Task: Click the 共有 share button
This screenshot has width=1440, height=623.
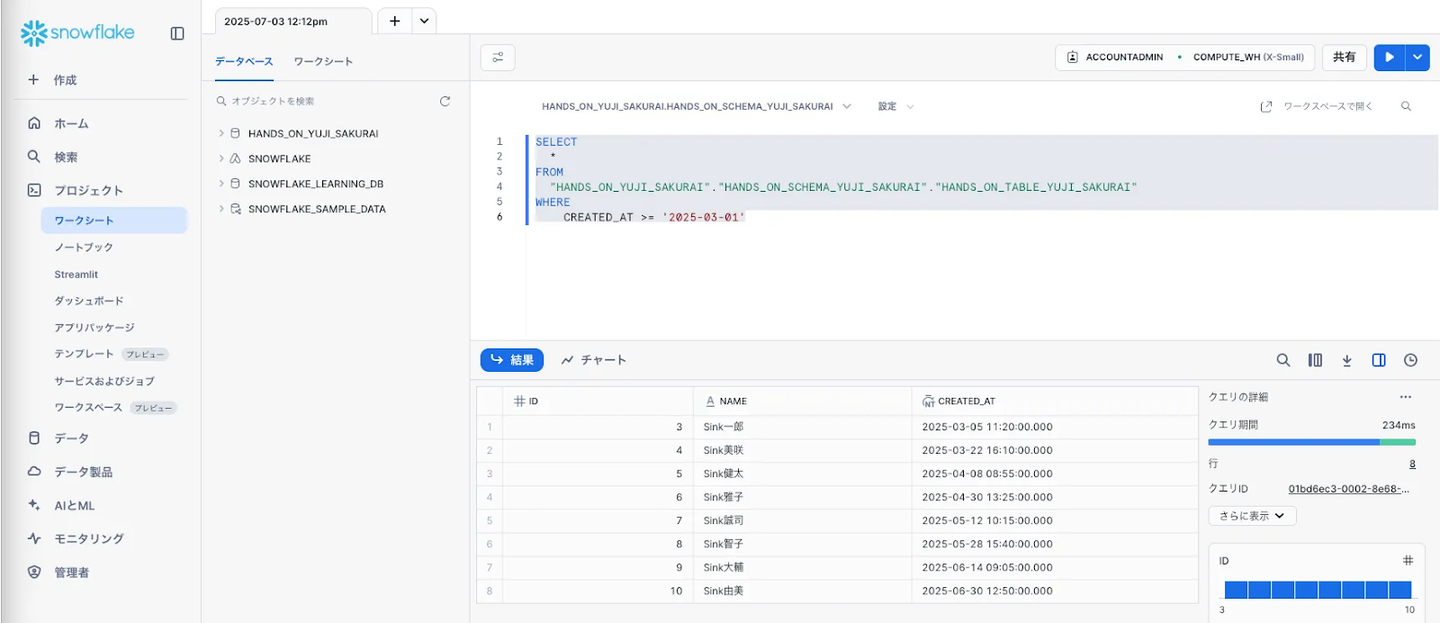Action: [1344, 58]
